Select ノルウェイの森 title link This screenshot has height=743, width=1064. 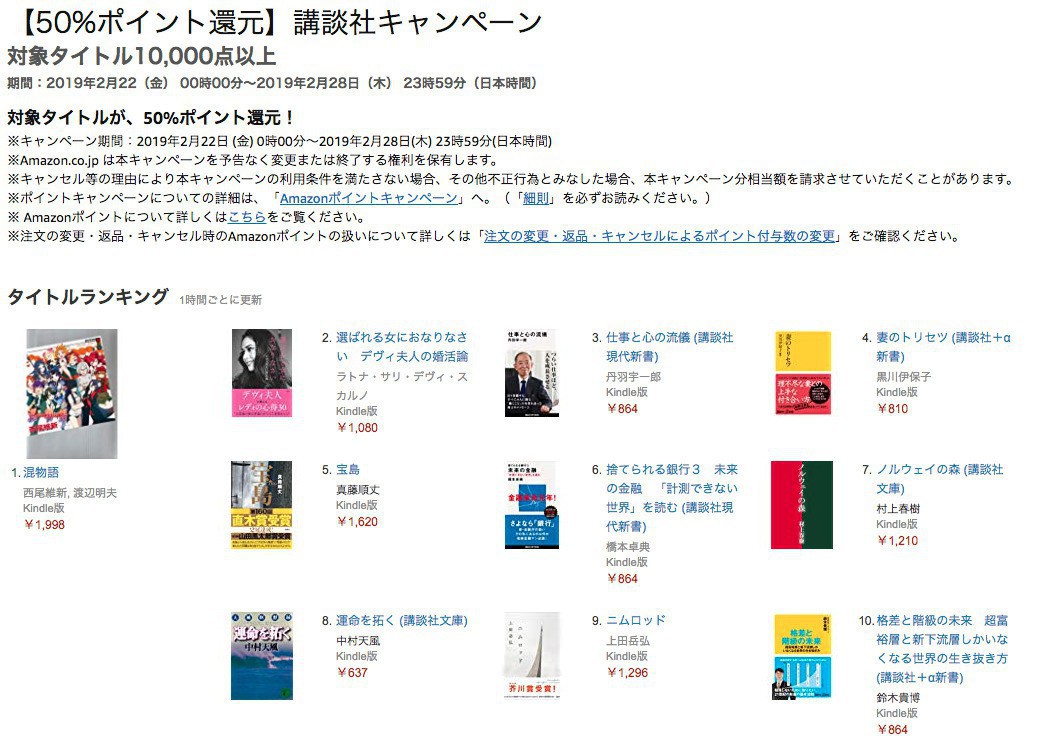(x=940, y=479)
